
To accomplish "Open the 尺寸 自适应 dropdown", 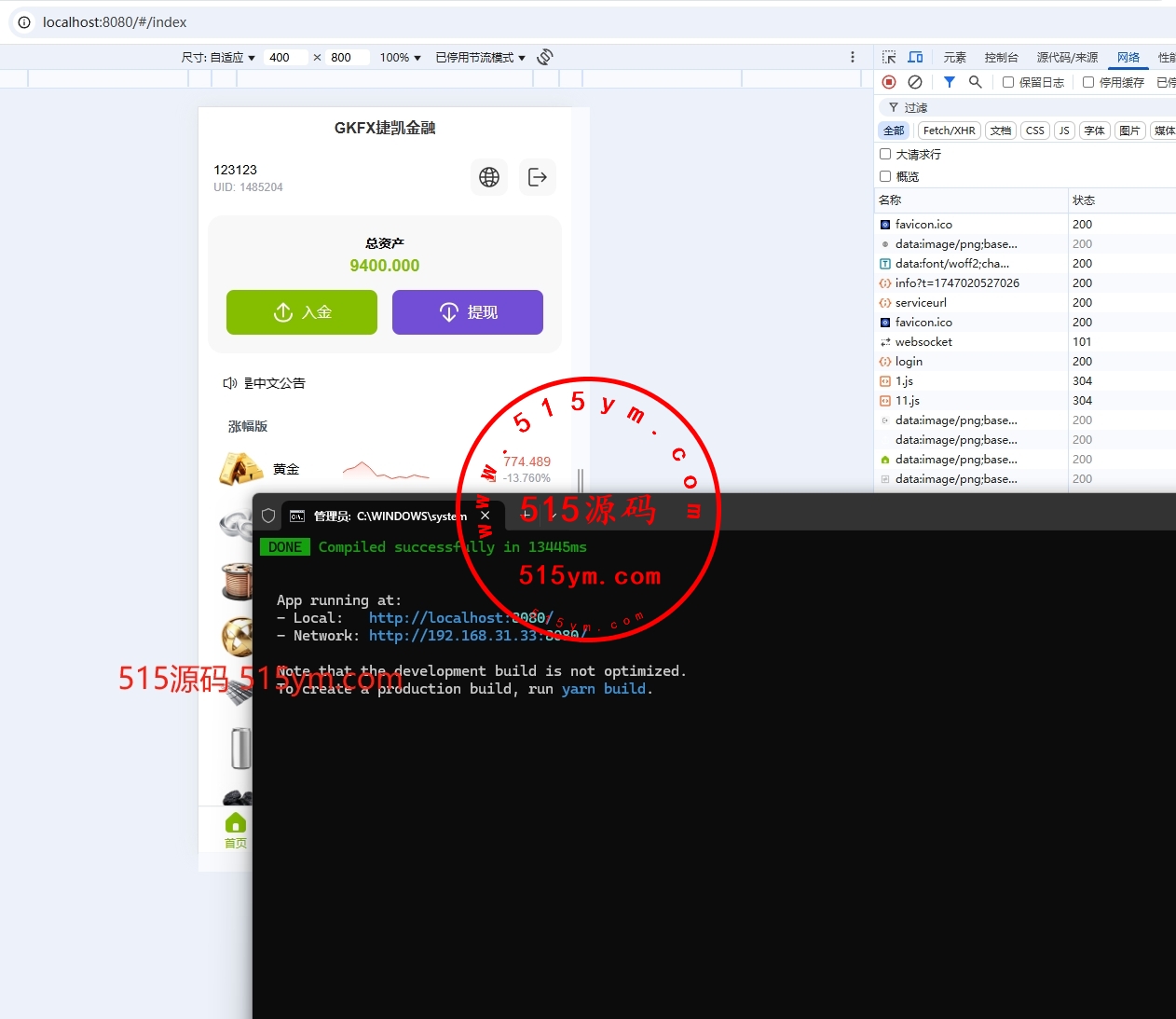I will (x=219, y=58).
